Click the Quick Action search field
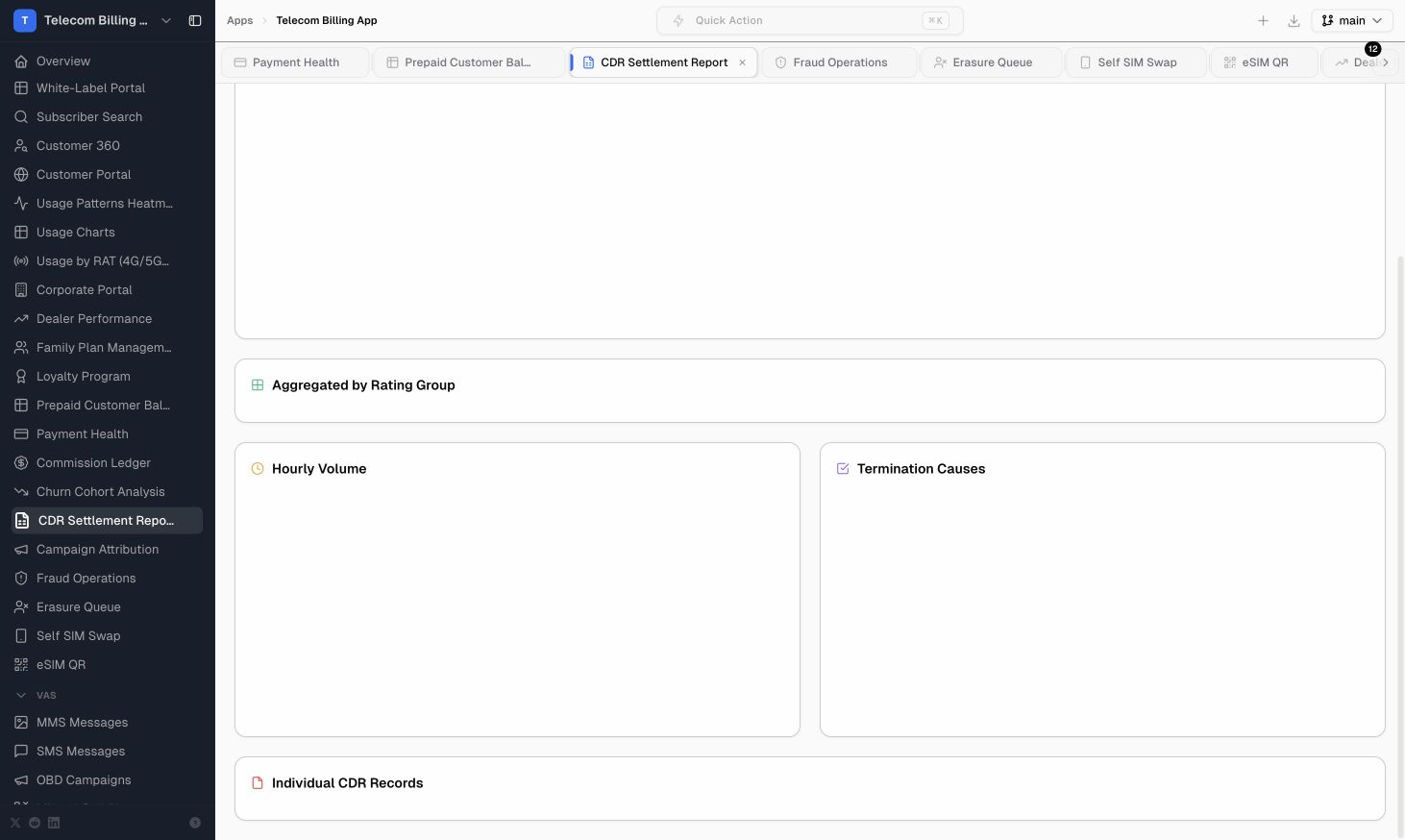1405x840 pixels. [x=810, y=20]
